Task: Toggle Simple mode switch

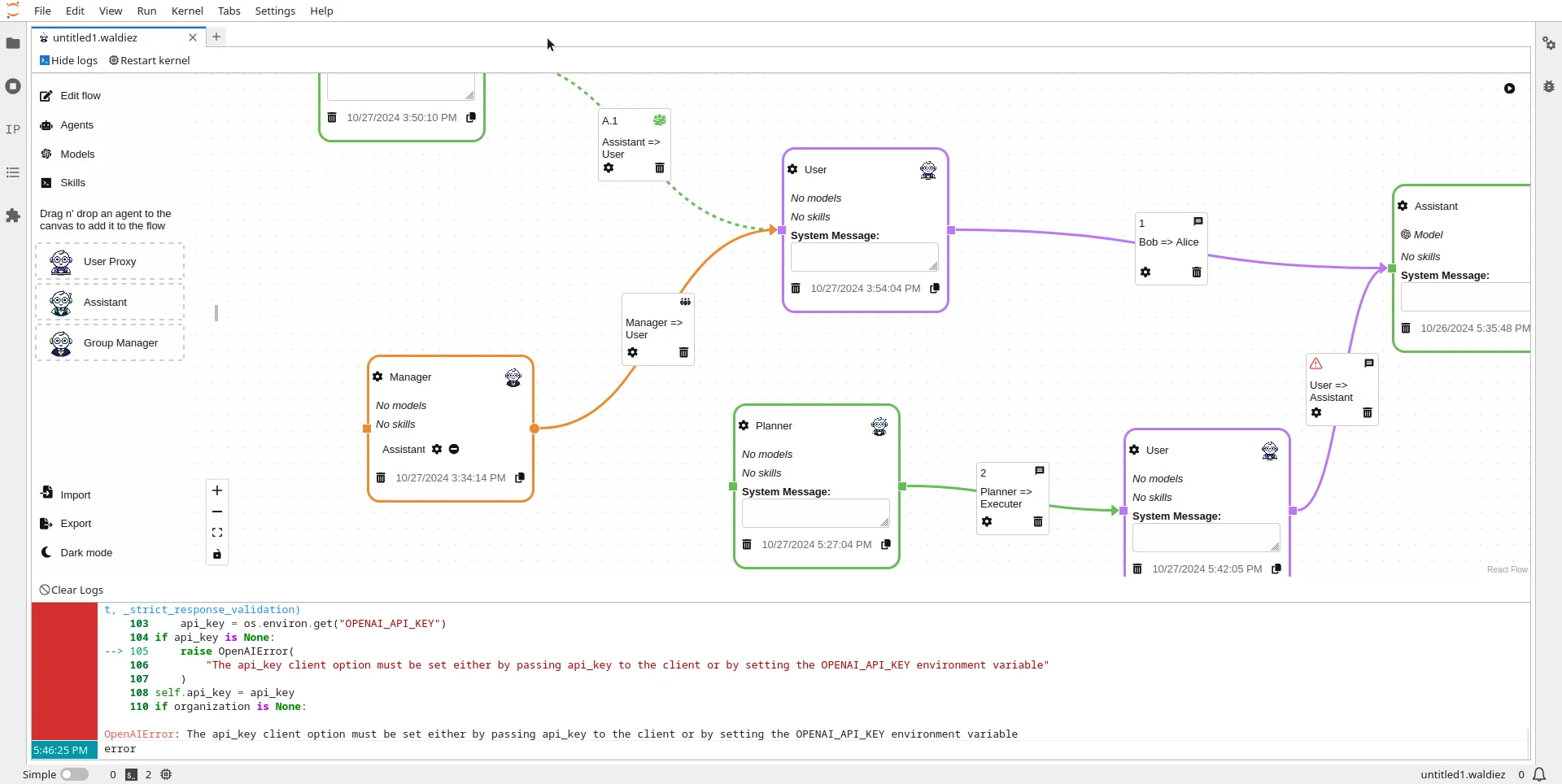Action: click(x=74, y=774)
